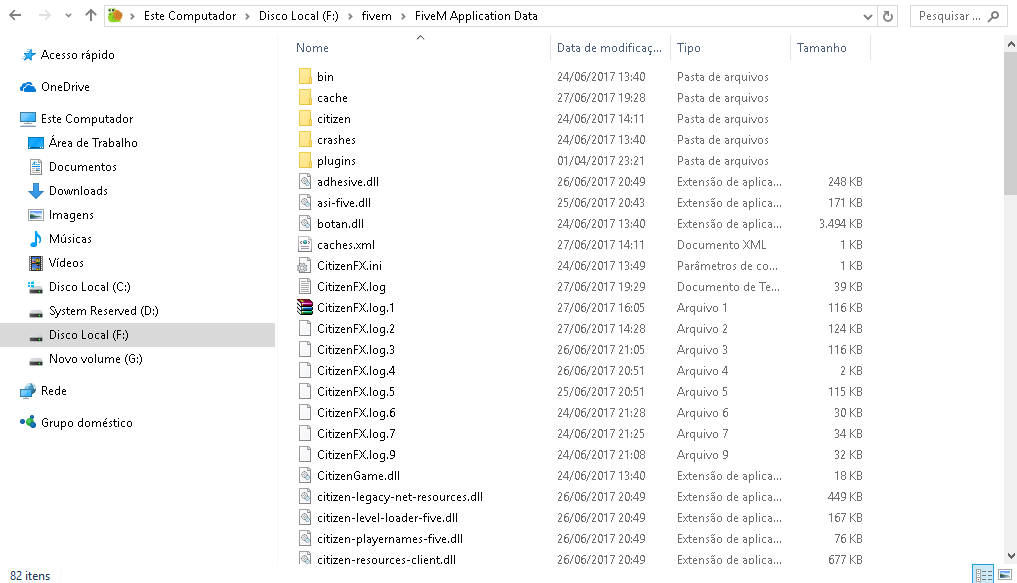The image size is (1017, 583).
Task: Open OneDrive in navigation pane
Action: pyautogui.click(x=55, y=87)
